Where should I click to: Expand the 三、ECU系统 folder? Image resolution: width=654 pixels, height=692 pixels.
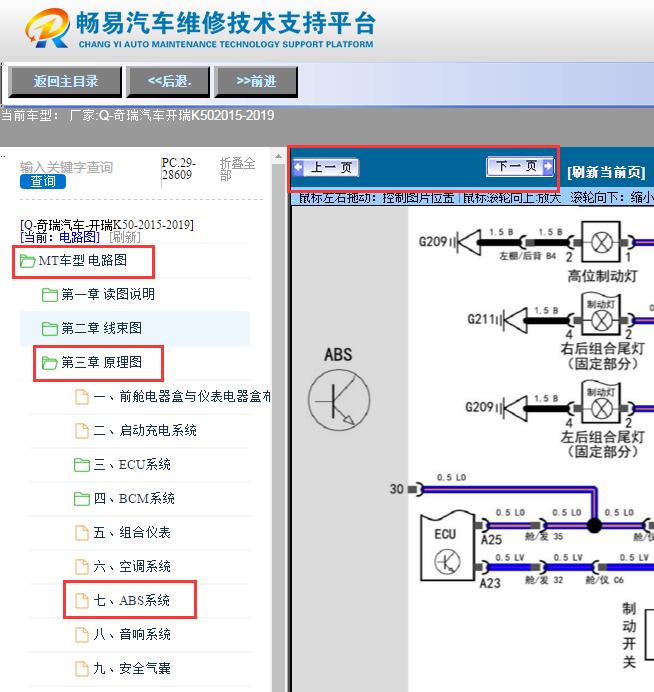132,465
